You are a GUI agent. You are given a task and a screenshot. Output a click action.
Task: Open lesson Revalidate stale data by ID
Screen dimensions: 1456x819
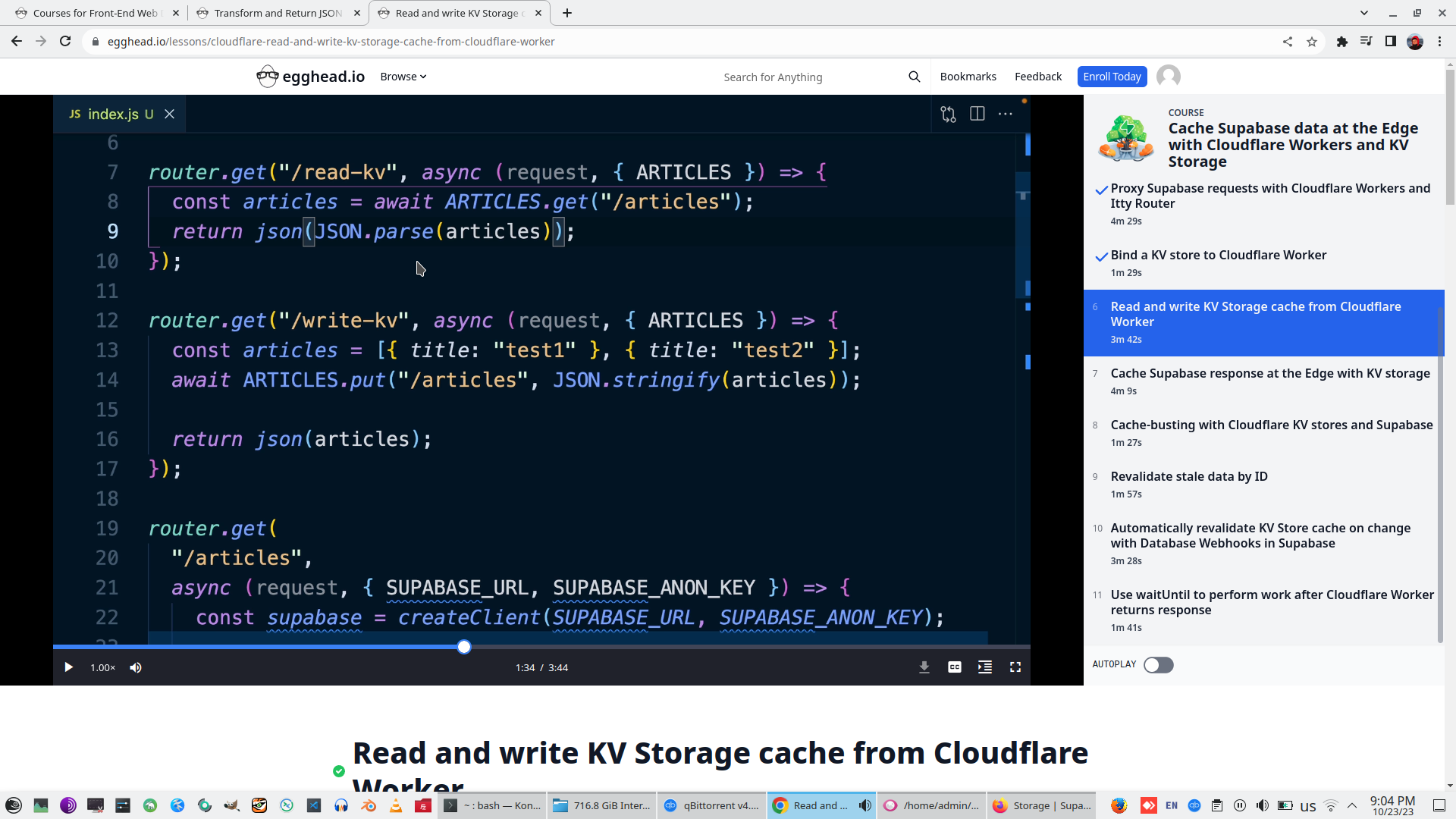coord(1188,477)
